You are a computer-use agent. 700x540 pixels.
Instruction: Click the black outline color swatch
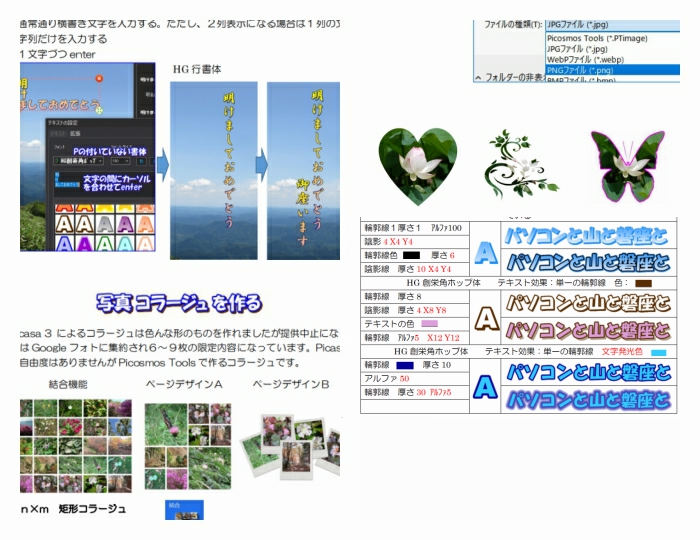(x=411, y=256)
